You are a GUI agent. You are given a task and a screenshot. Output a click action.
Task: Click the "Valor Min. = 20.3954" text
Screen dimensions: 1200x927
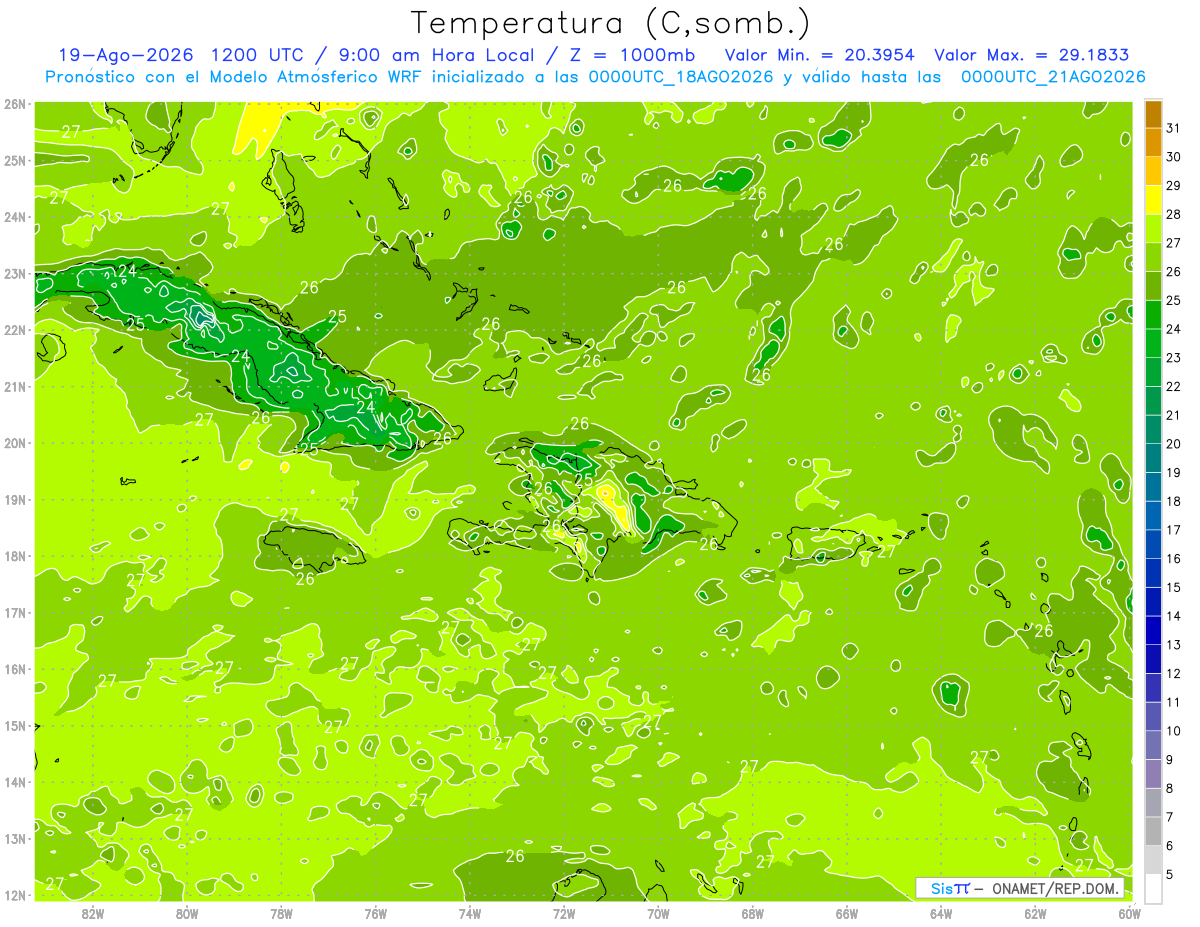tap(821, 55)
